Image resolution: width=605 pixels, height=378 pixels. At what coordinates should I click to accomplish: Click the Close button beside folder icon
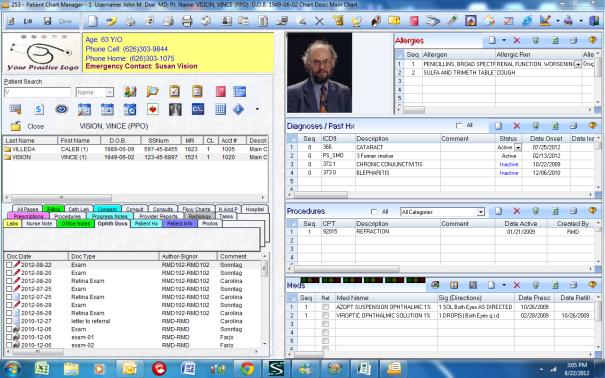pos(35,127)
